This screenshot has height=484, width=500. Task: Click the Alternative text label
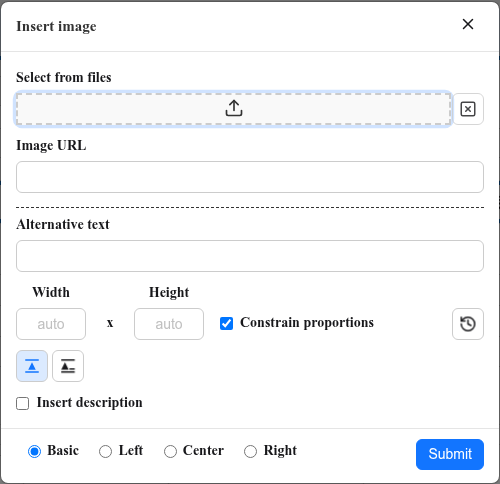63,224
